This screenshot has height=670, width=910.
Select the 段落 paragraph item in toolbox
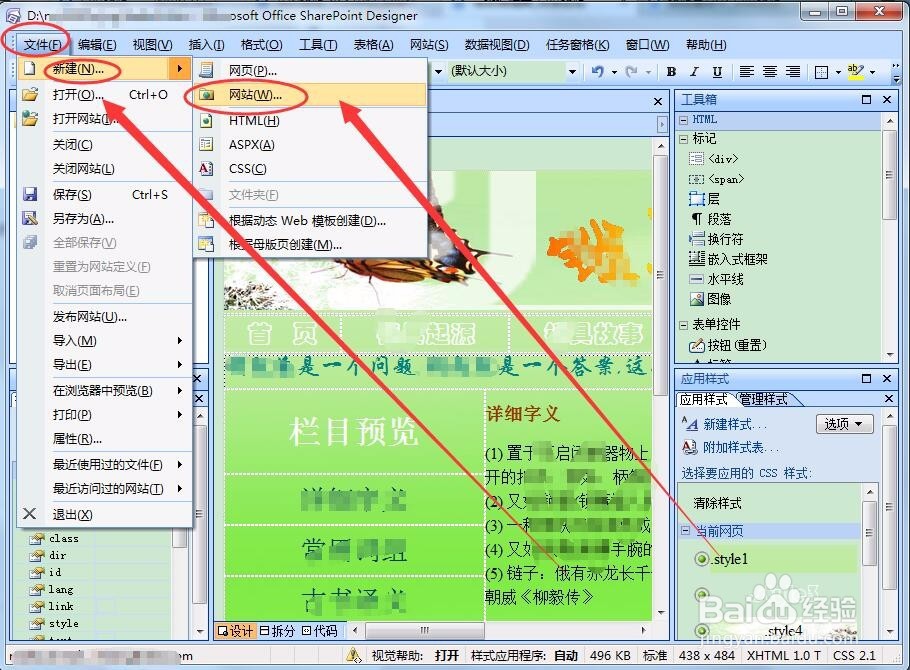pyautogui.click(x=710, y=219)
